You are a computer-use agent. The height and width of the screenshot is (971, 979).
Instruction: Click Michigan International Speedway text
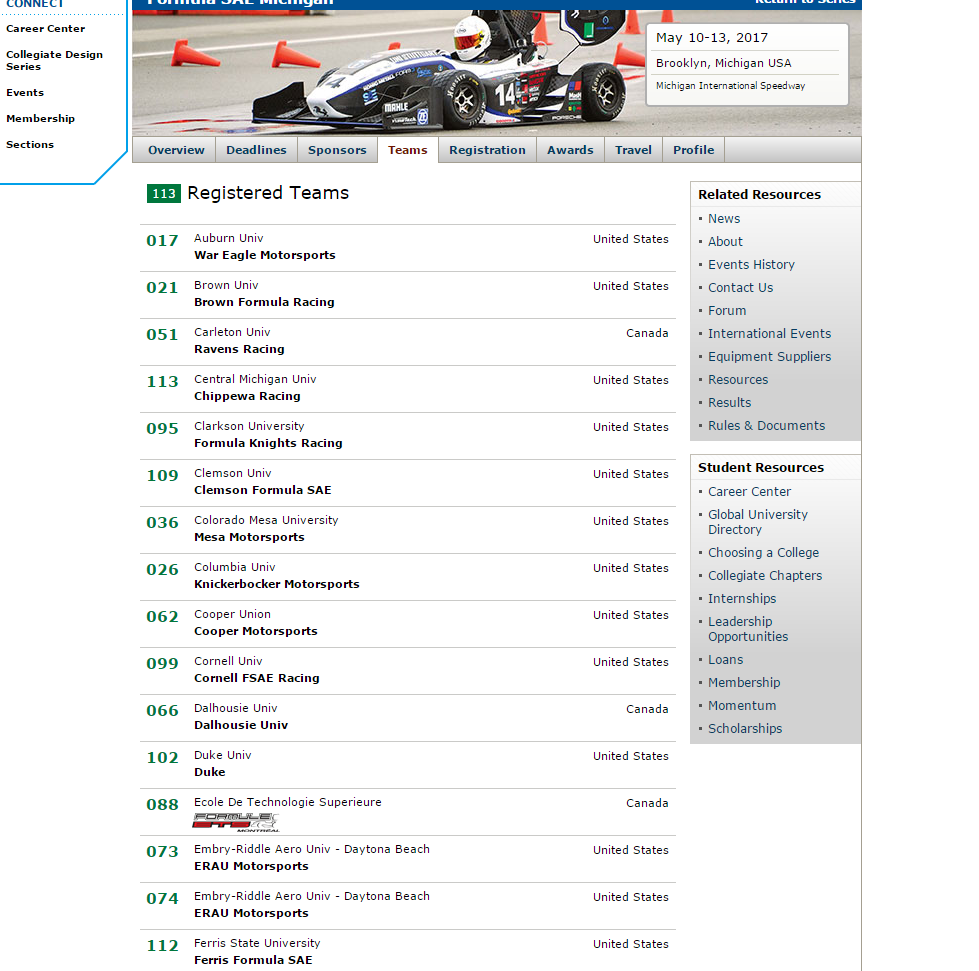coord(731,86)
